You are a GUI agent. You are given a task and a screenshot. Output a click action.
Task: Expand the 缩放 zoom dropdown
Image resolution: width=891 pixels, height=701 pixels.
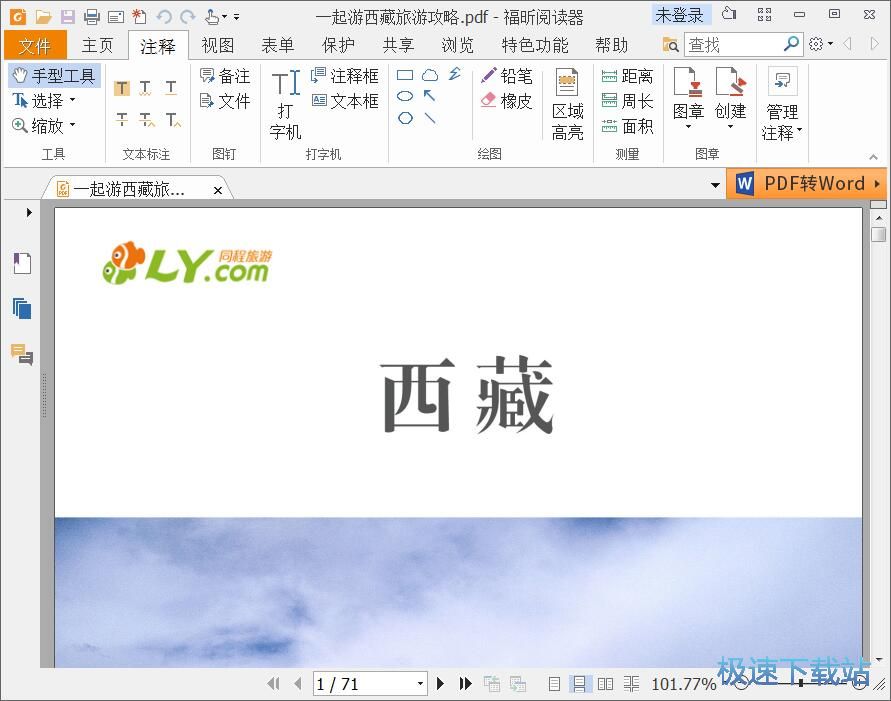pos(70,124)
